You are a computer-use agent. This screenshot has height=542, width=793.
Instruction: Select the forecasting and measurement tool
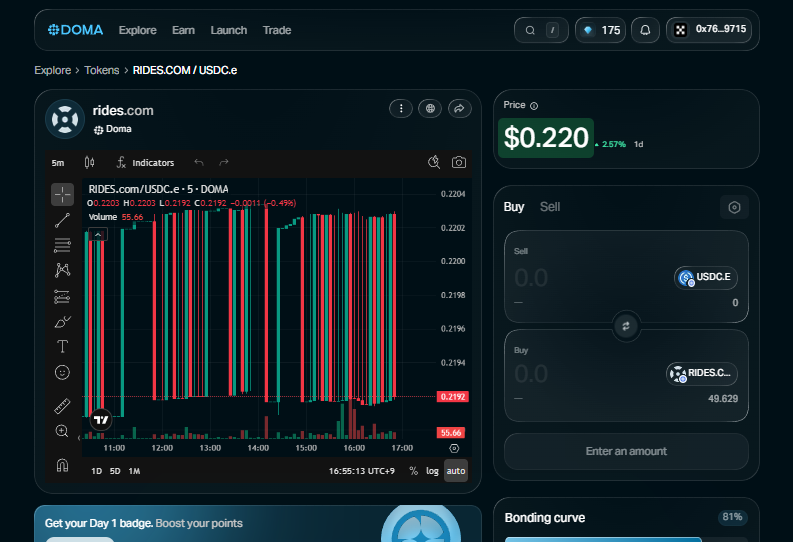tap(62, 296)
